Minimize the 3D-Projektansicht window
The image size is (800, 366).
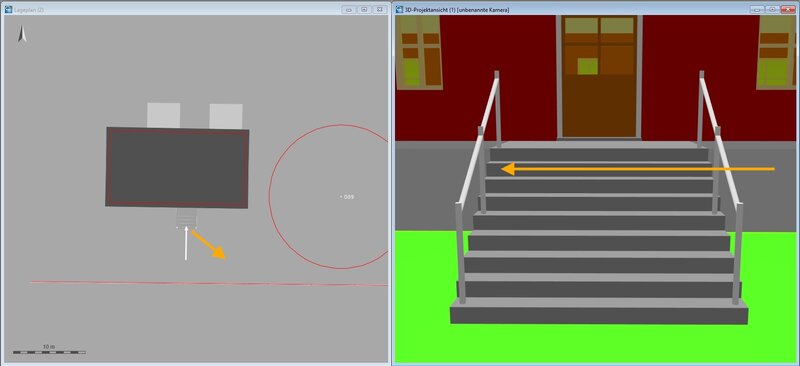click(x=758, y=9)
